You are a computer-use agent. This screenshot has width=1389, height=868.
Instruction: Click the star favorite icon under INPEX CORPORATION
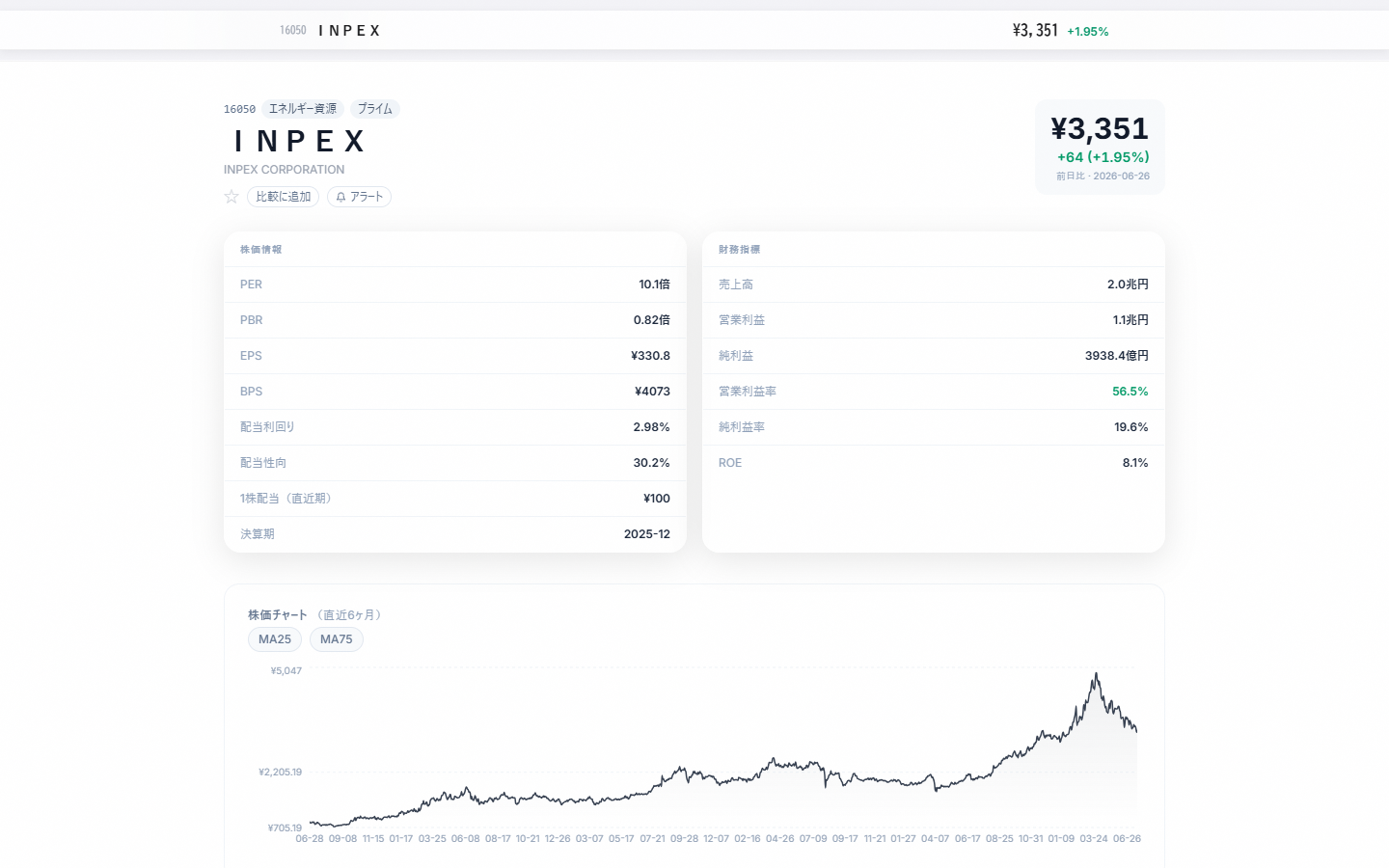coord(231,197)
